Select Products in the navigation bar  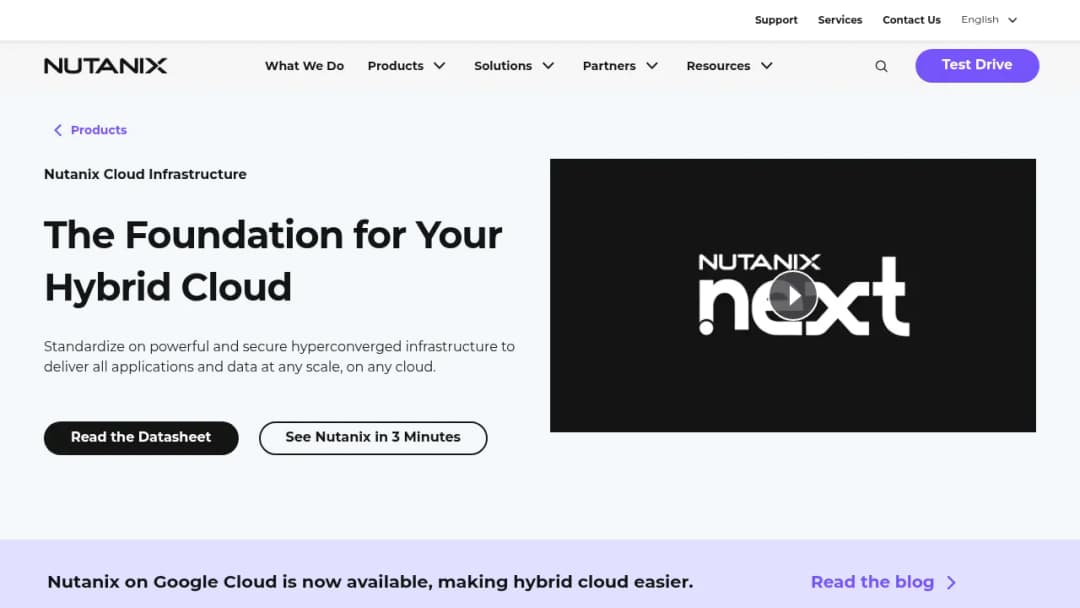[395, 66]
